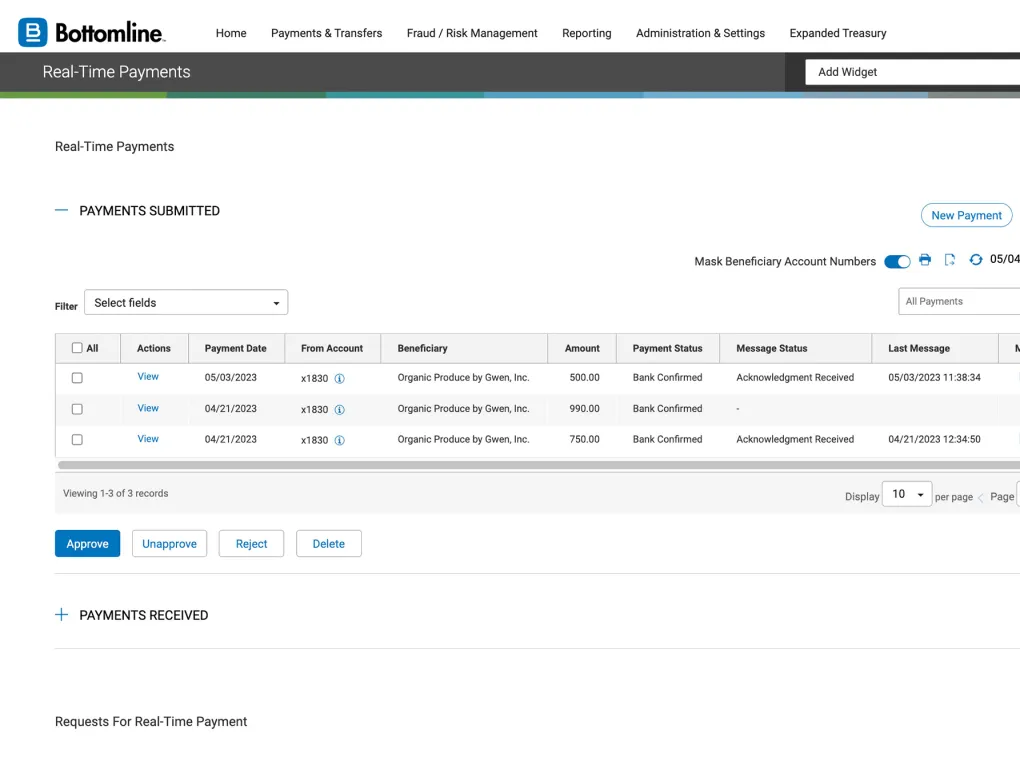Screen dimensions: 1020x765
Task: Click info icon for 05/03/2023 payment account
Action: click(x=340, y=379)
